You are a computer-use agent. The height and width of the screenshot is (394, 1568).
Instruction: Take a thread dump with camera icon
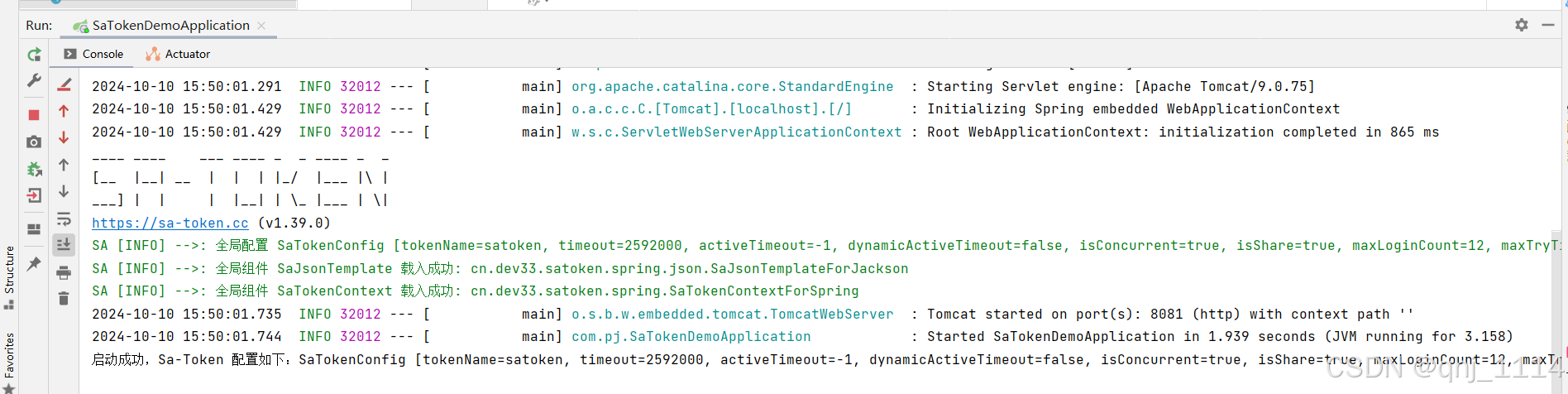(x=34, y=142)
